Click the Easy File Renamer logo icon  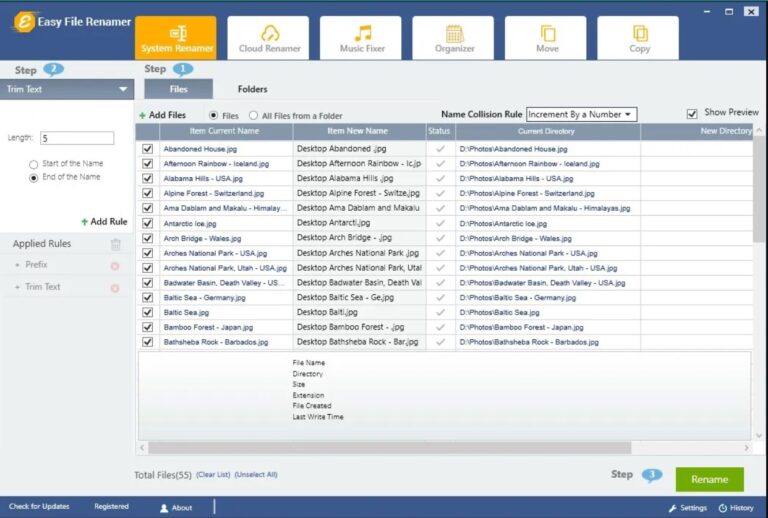tap(24, 22)
